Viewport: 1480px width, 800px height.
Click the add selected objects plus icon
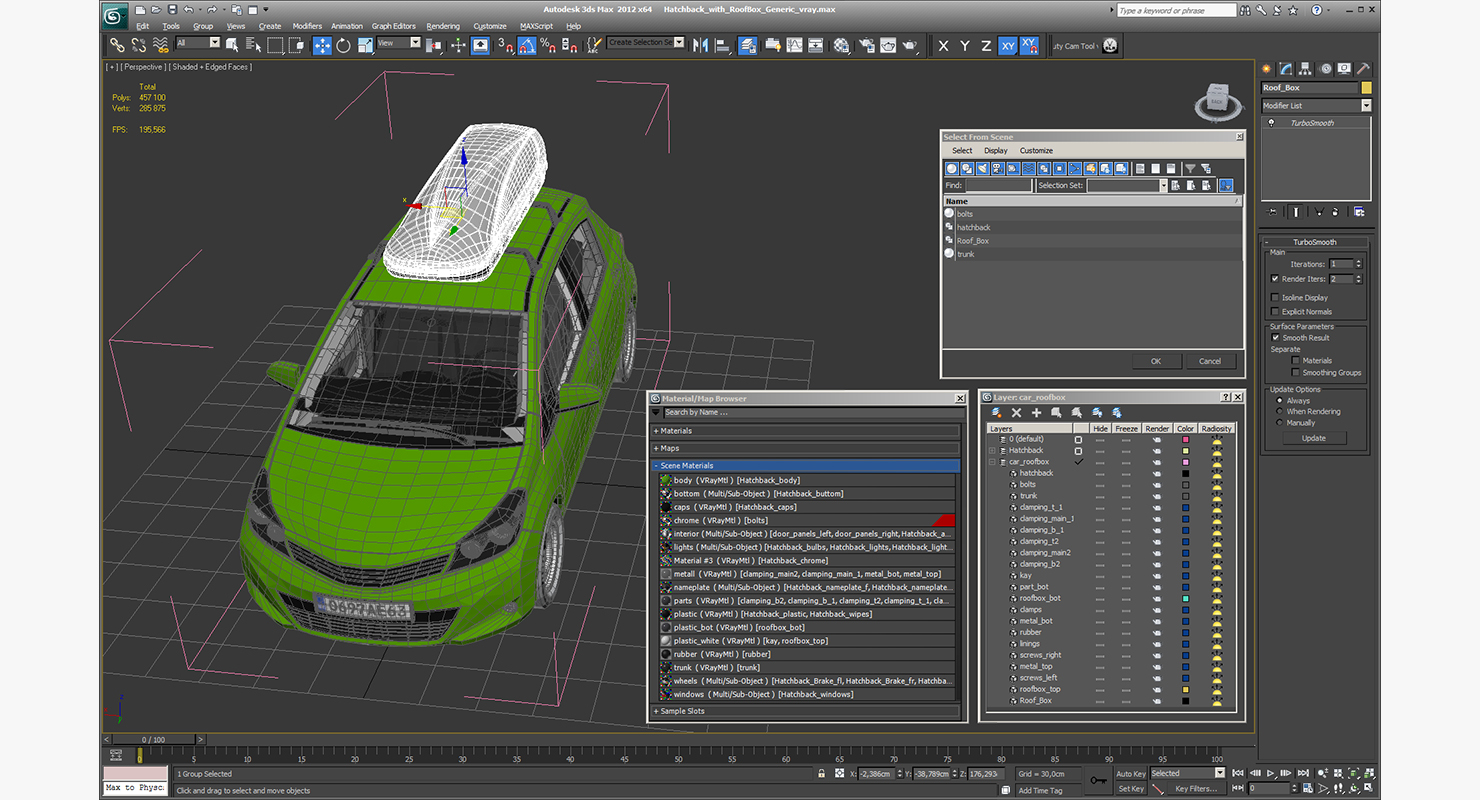point(1037,412)
